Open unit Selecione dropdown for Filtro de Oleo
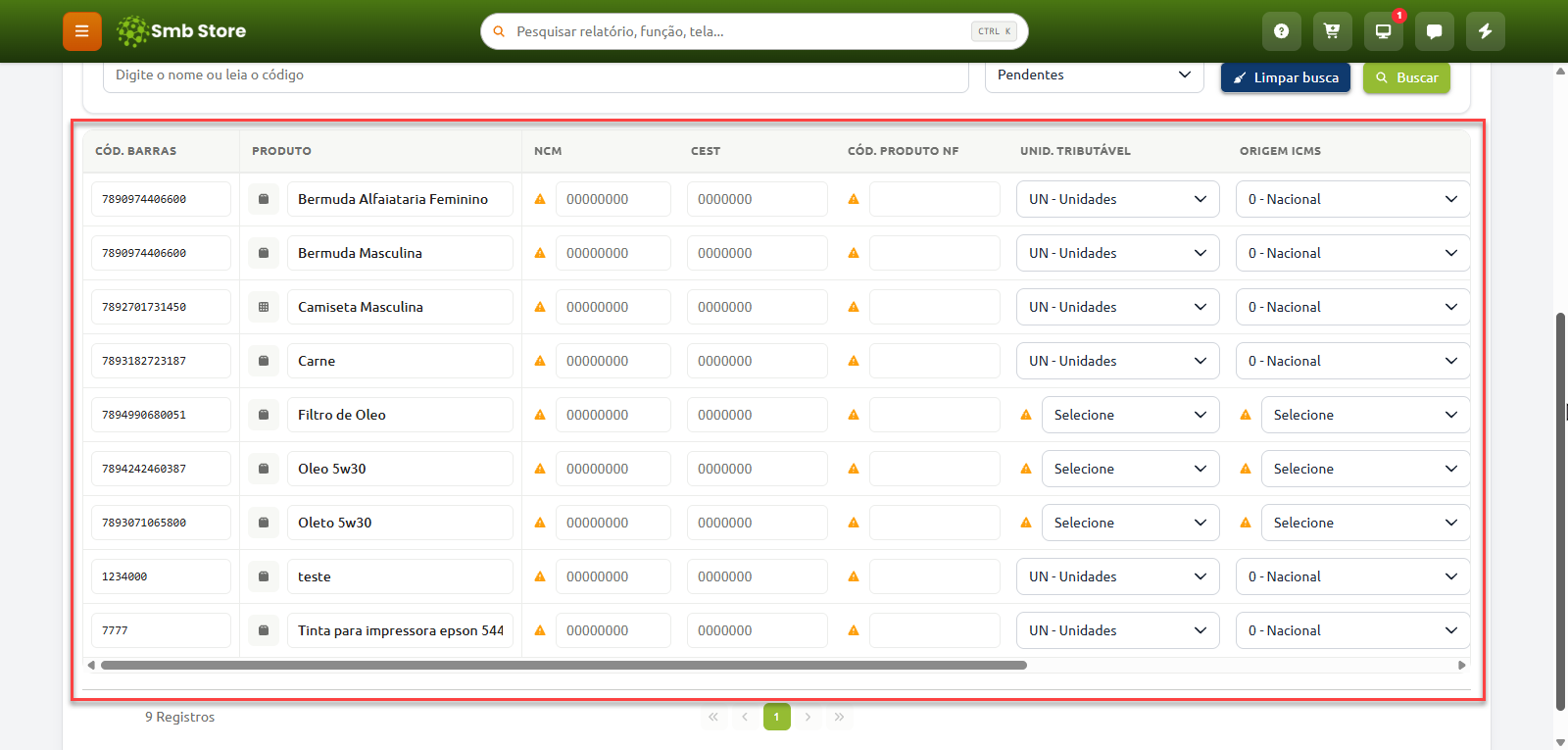Image resolution: width=1568 pixels, height=750 pixels. click(1130, 415)
